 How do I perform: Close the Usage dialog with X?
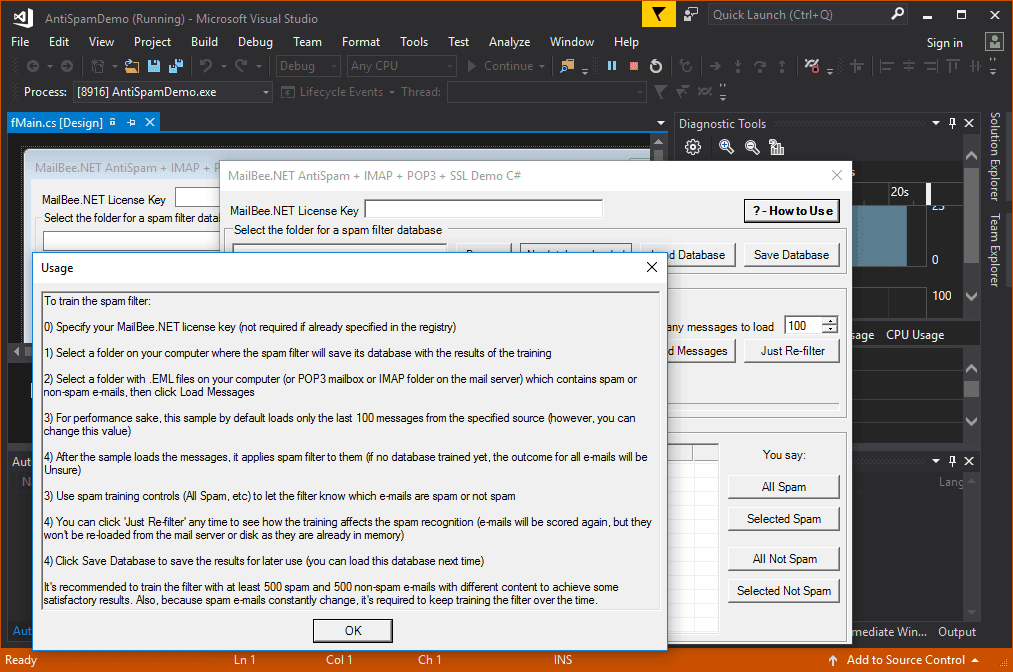tap(652, 268)
